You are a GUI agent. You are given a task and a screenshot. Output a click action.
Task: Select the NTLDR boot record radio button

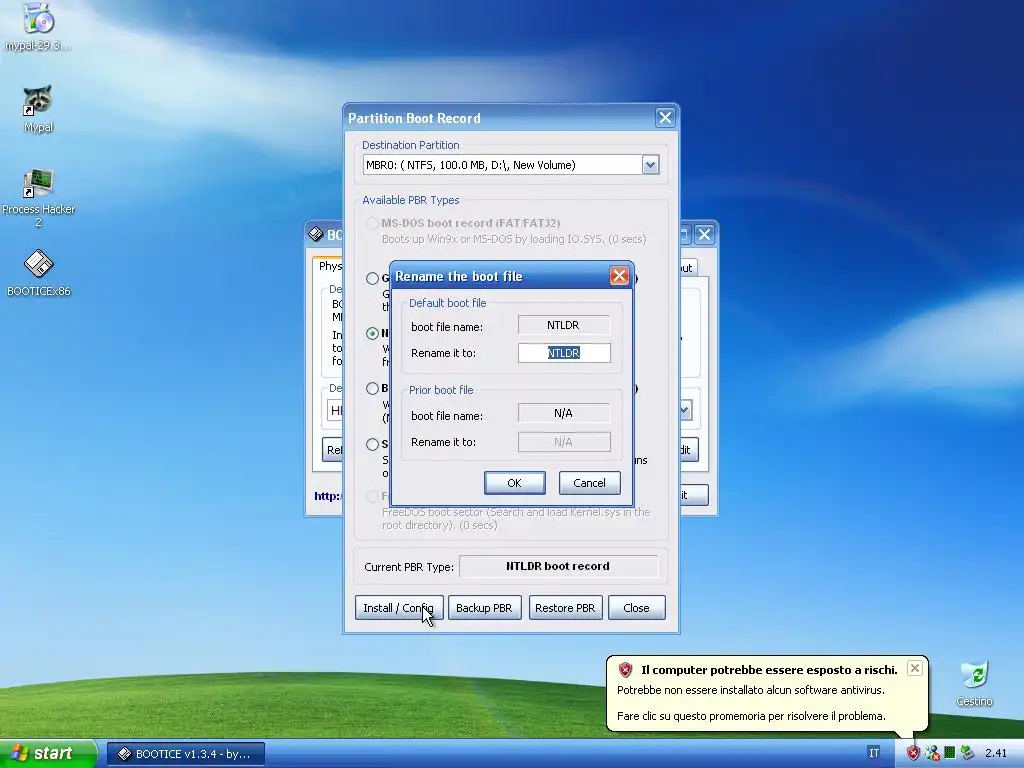[x=372, y=333]
